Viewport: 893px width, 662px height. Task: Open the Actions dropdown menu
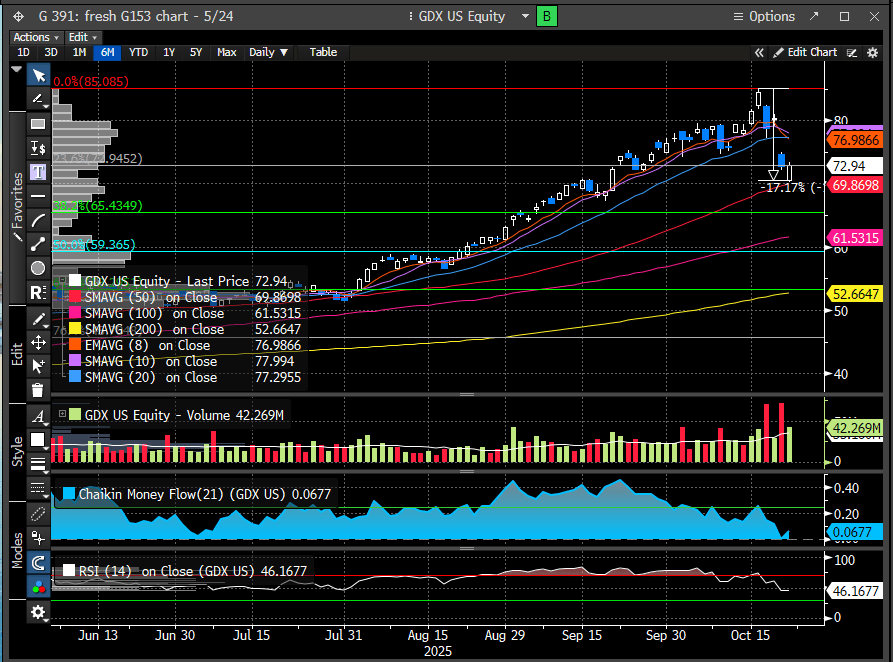pos(36,37)
